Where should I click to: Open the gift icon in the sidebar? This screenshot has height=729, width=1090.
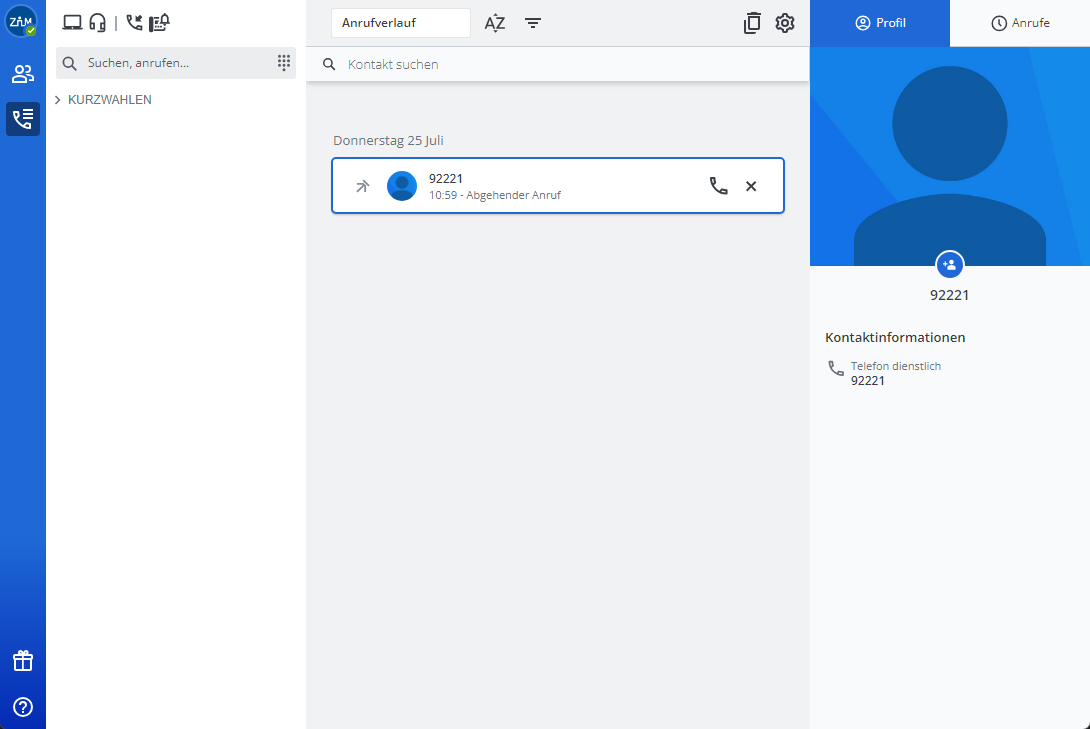tap(22, 661)
